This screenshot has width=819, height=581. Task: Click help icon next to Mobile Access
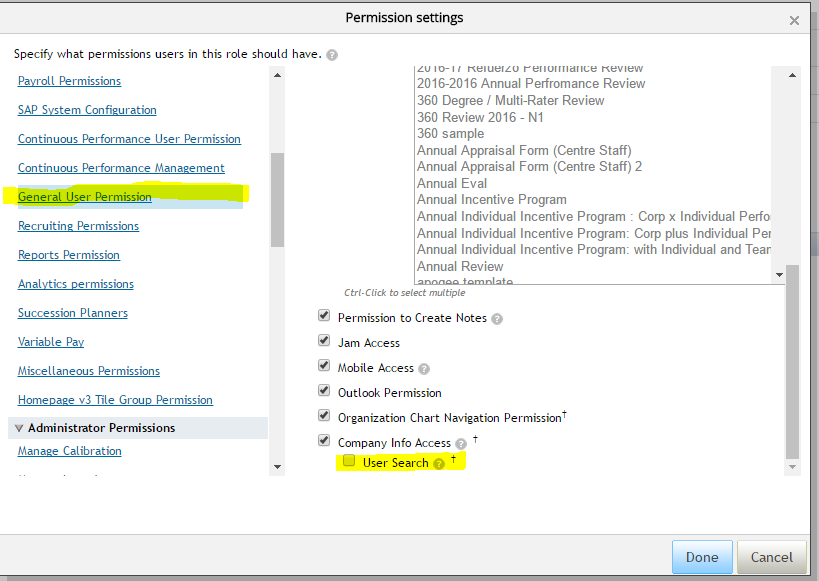coord(424,369)
